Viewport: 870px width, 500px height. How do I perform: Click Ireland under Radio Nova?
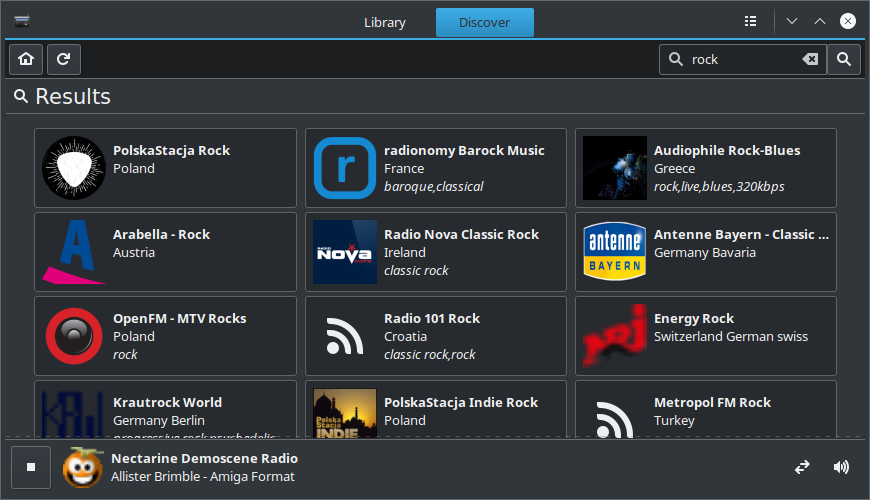pyautogui.click(x=405, y=252)
